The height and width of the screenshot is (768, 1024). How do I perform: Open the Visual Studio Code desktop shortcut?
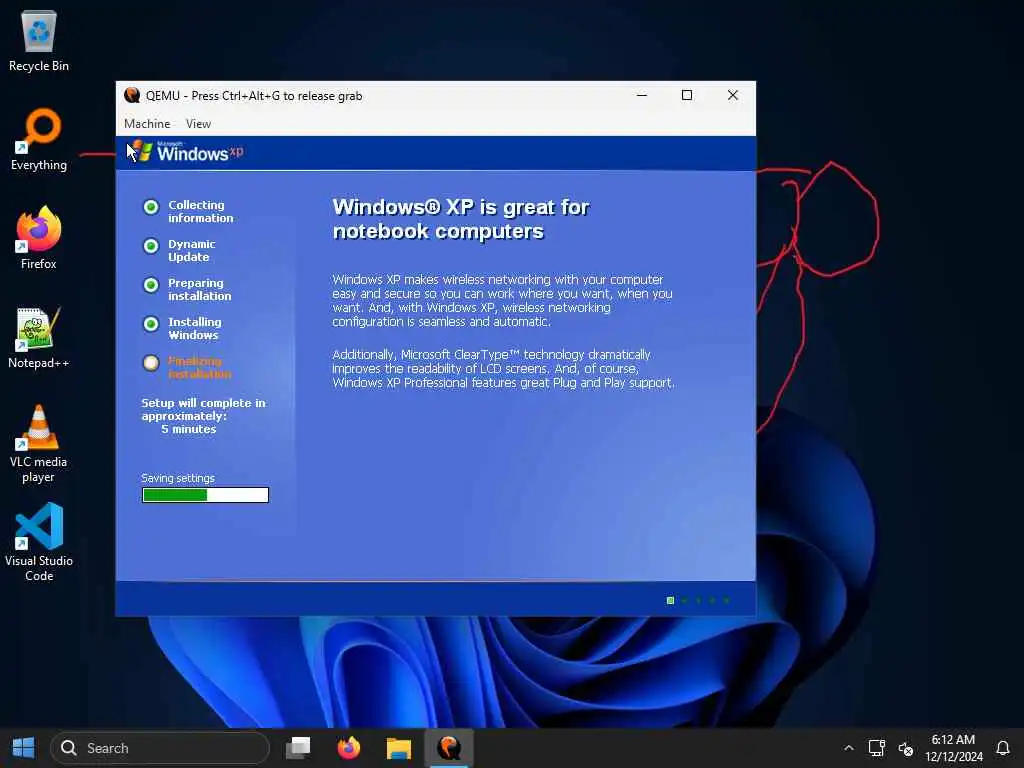coord(39,541)
